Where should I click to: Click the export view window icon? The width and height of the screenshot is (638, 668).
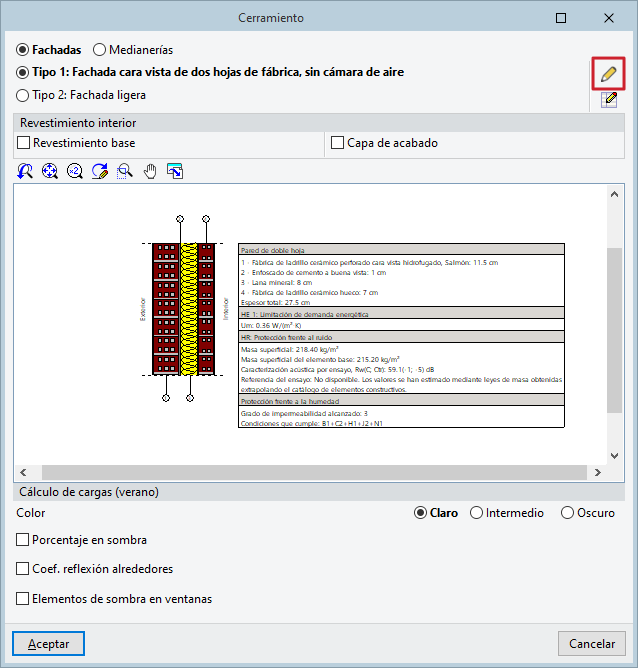[175, 171]
